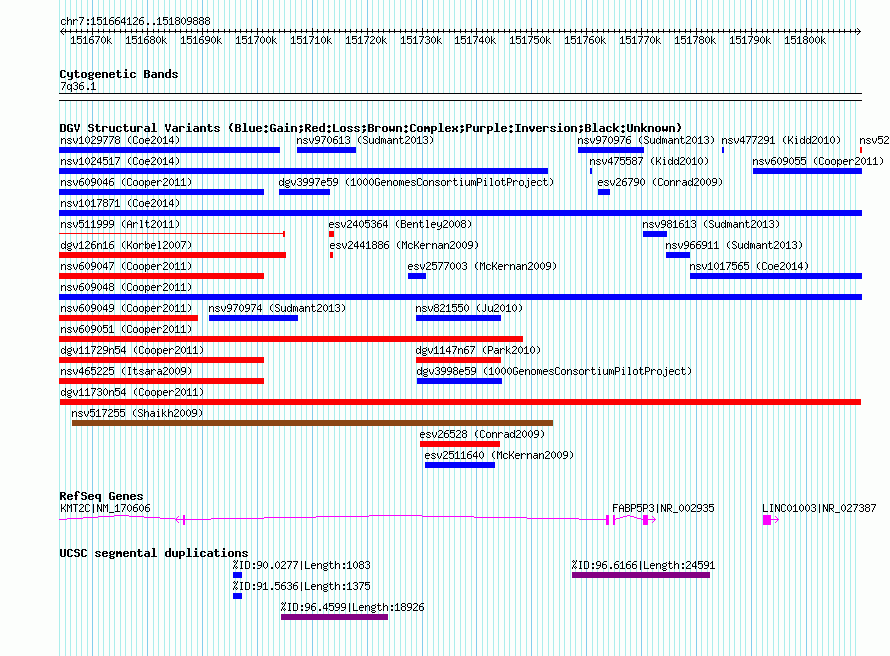Click nsv609047 (Cooper2011) label

[126, 266]
